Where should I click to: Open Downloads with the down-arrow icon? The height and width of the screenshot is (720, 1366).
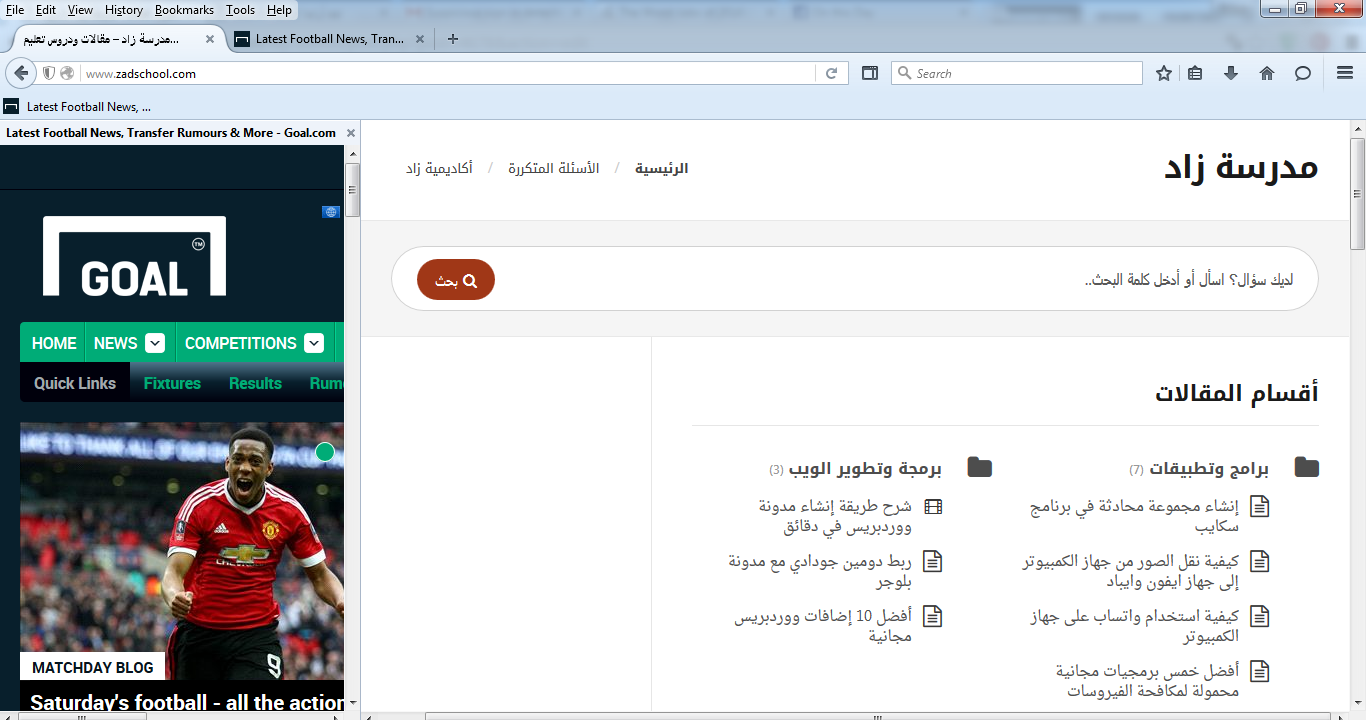[1231, 72]
